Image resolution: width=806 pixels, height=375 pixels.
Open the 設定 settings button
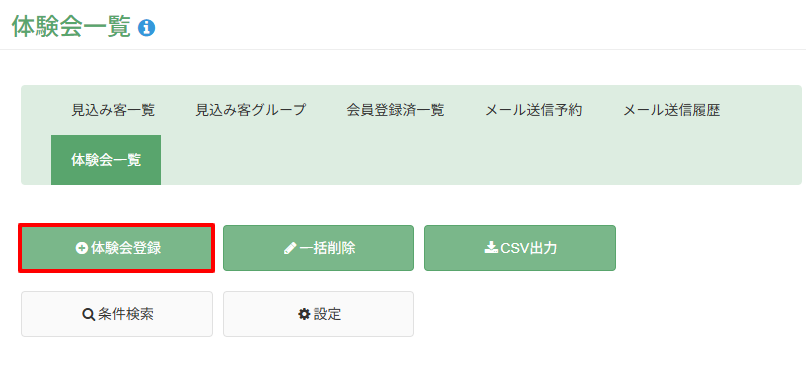[318, 314]
